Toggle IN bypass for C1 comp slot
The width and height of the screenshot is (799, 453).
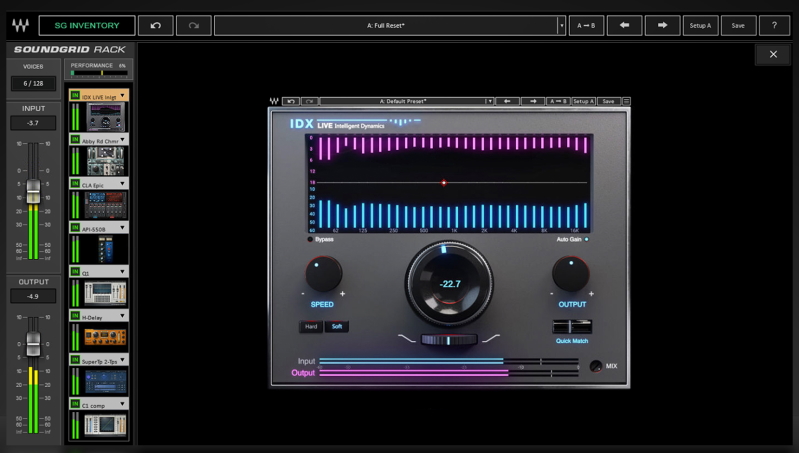(x=75, y=404)
